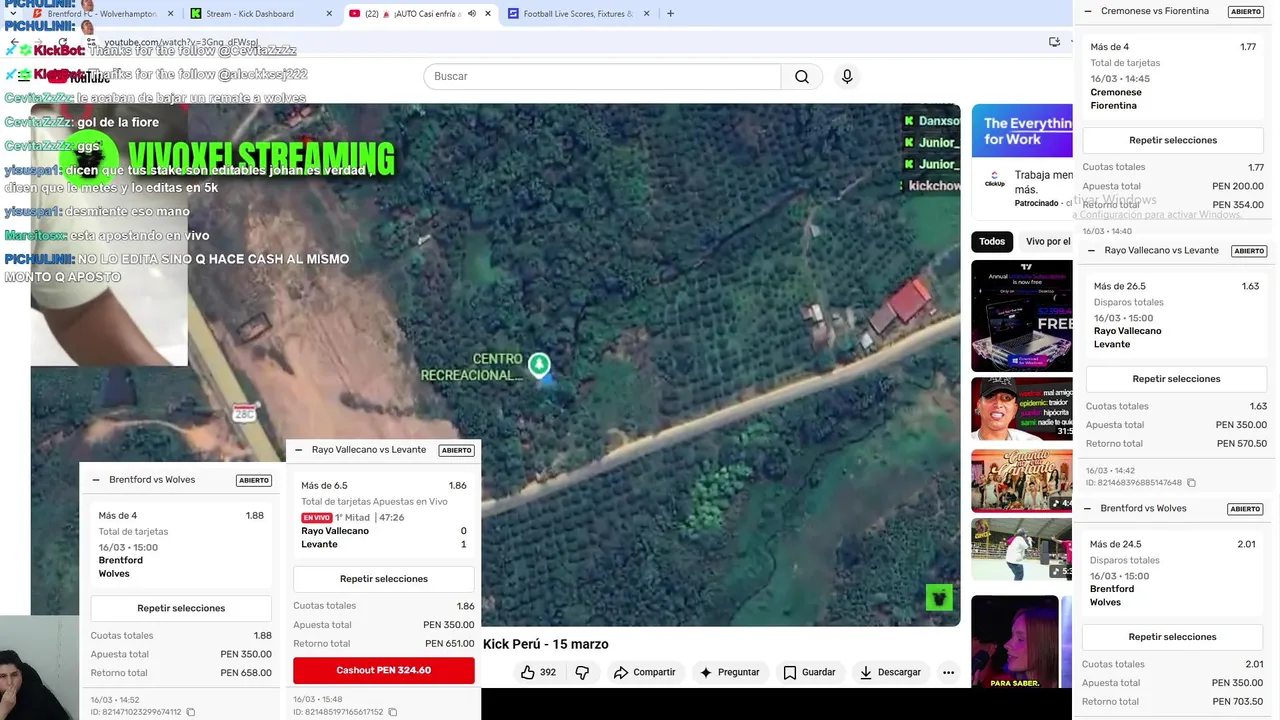Close the Stream - Kick Dashboard tab
This screenshot has height=720, width=1280.
click(329, 14)
